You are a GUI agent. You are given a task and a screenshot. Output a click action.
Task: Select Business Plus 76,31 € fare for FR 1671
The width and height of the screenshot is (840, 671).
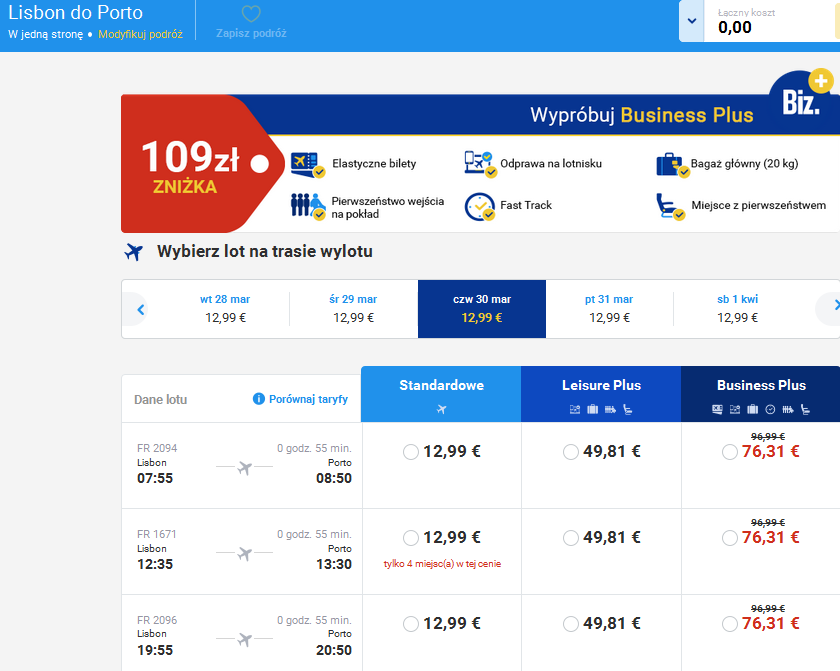[x=730, y=538]
